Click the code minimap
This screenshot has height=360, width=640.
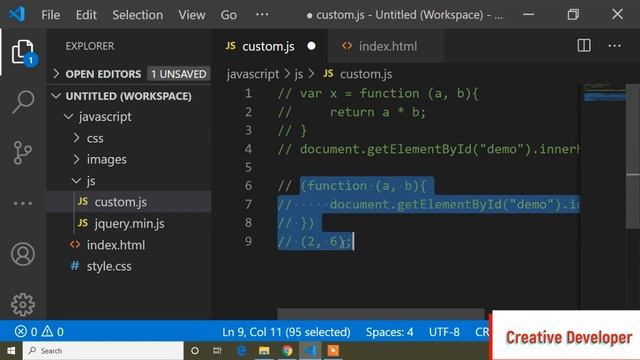click(604, 92)
